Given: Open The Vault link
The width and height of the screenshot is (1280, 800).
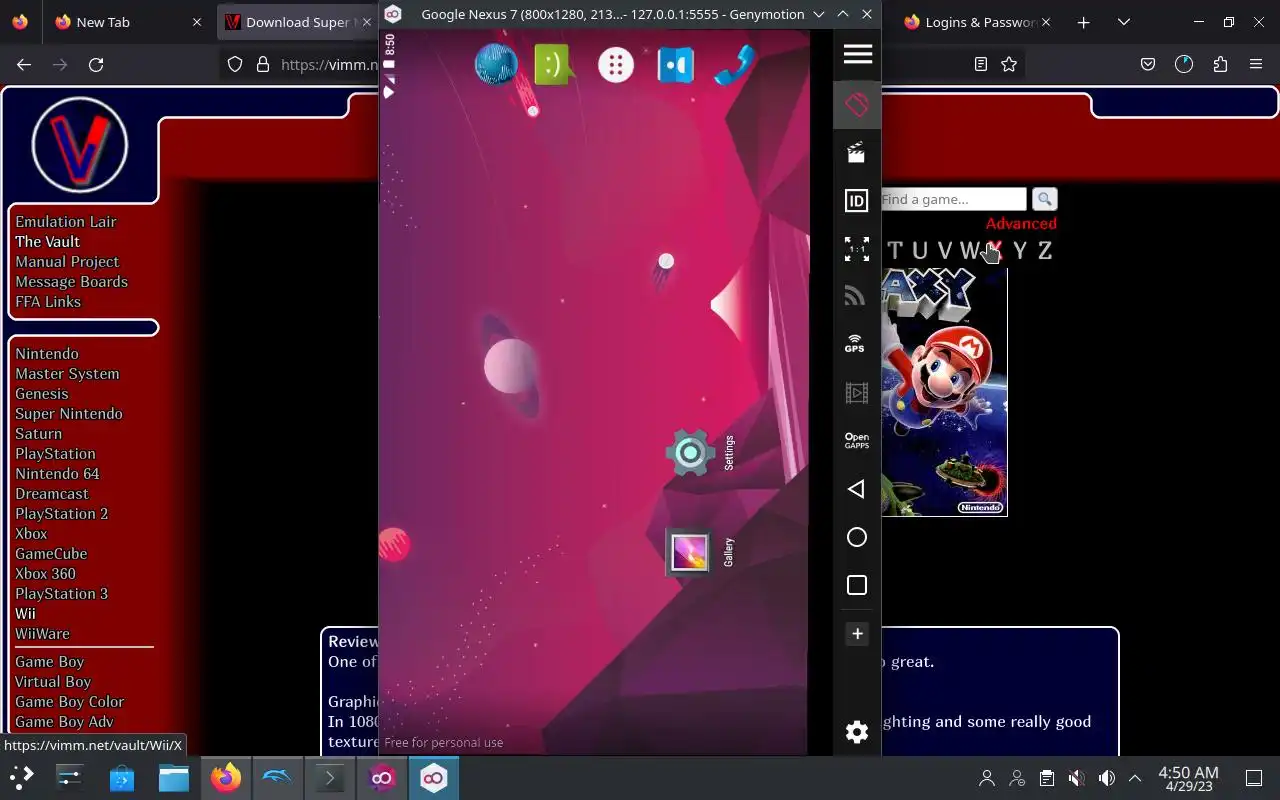Looking at the screenshot, I should [x=47, y=242].
